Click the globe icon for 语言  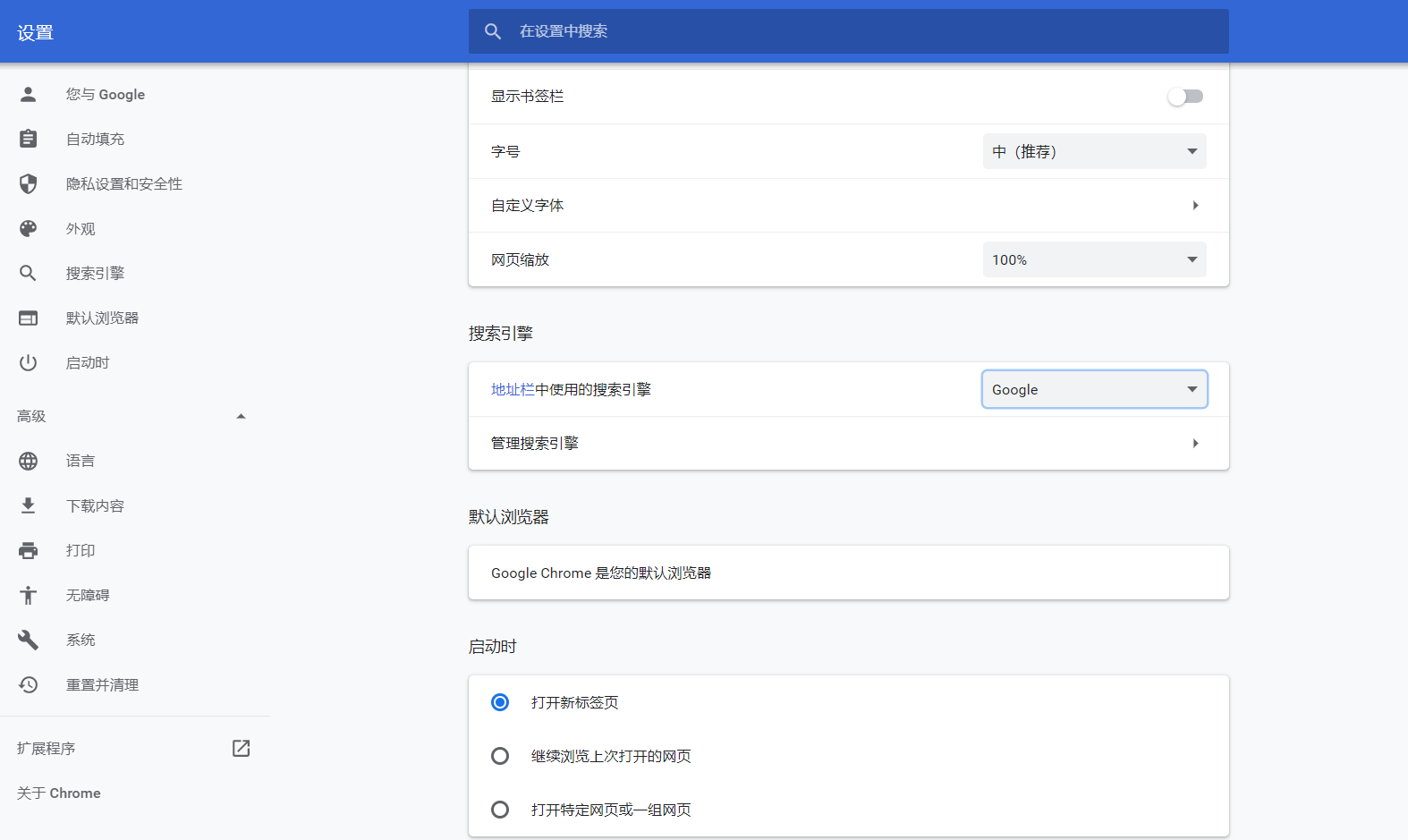coord(29,461)
